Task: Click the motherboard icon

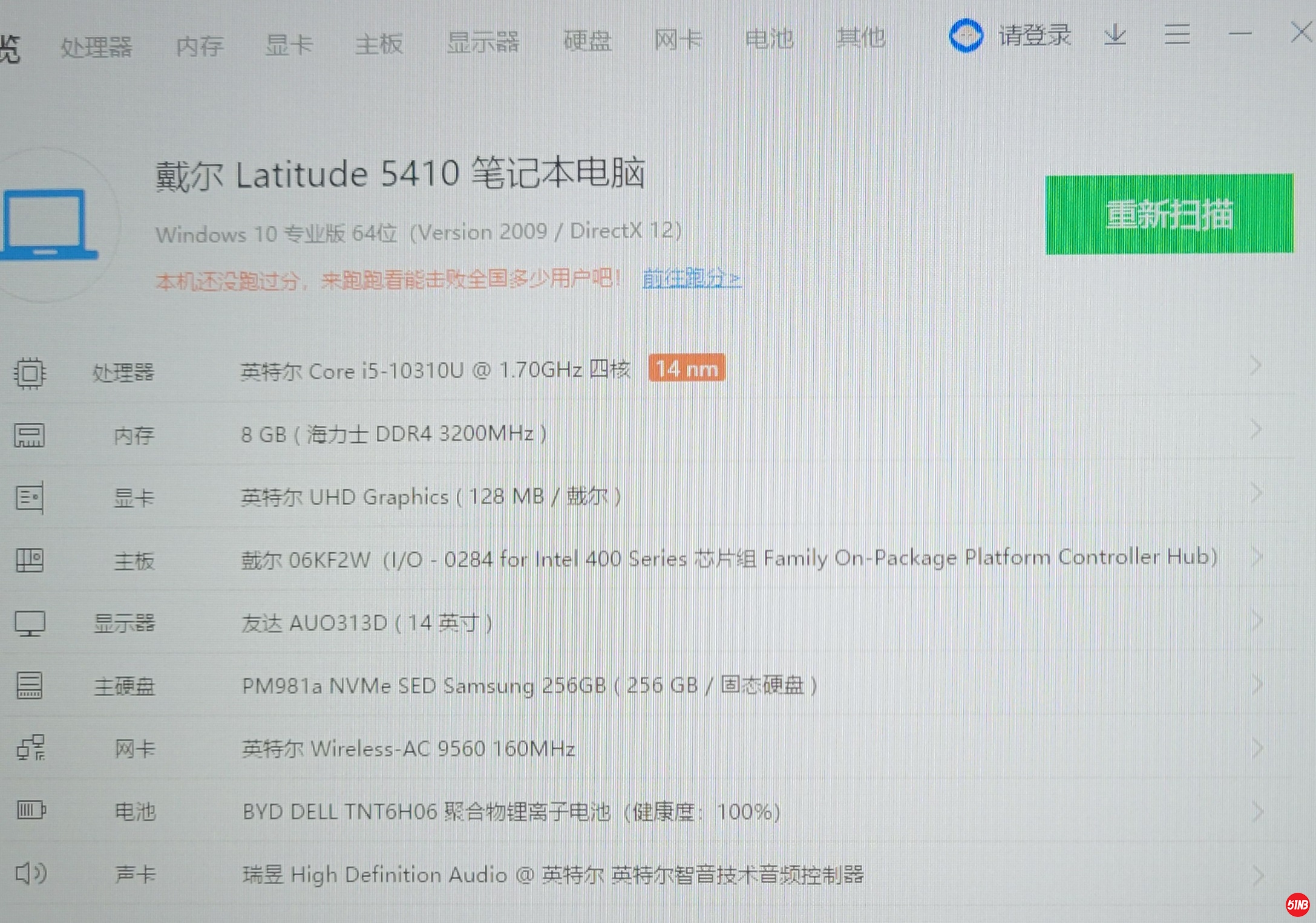Action: click(x=30, y=561)
